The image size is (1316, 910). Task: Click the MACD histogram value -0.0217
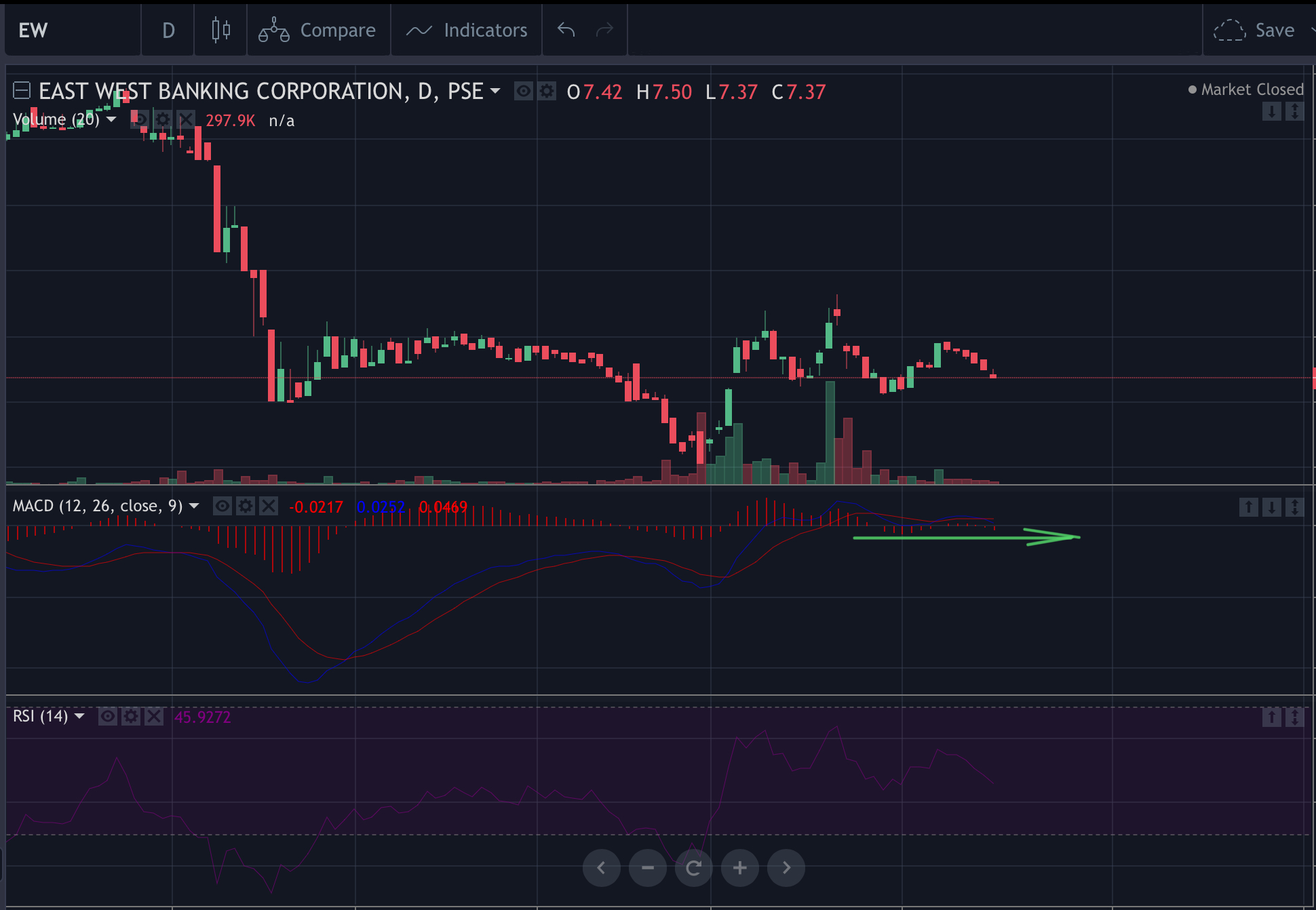click(x=316, y=507)
